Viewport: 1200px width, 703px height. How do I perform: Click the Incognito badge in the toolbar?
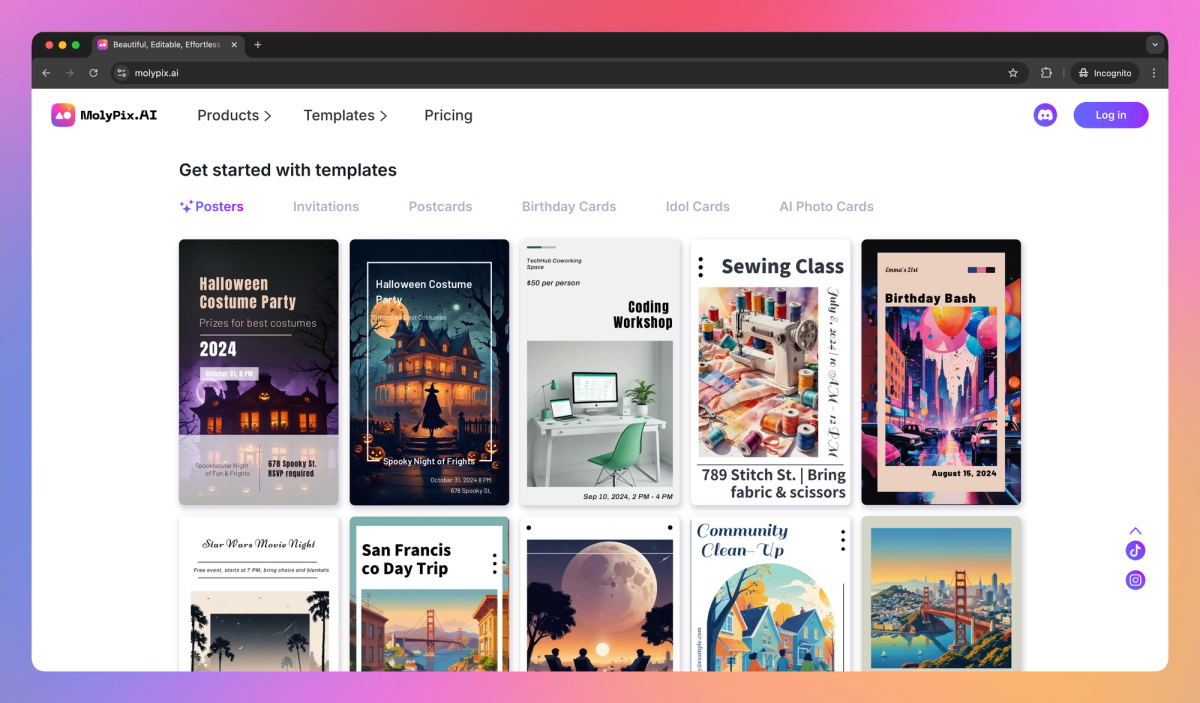coord(1104,72)
